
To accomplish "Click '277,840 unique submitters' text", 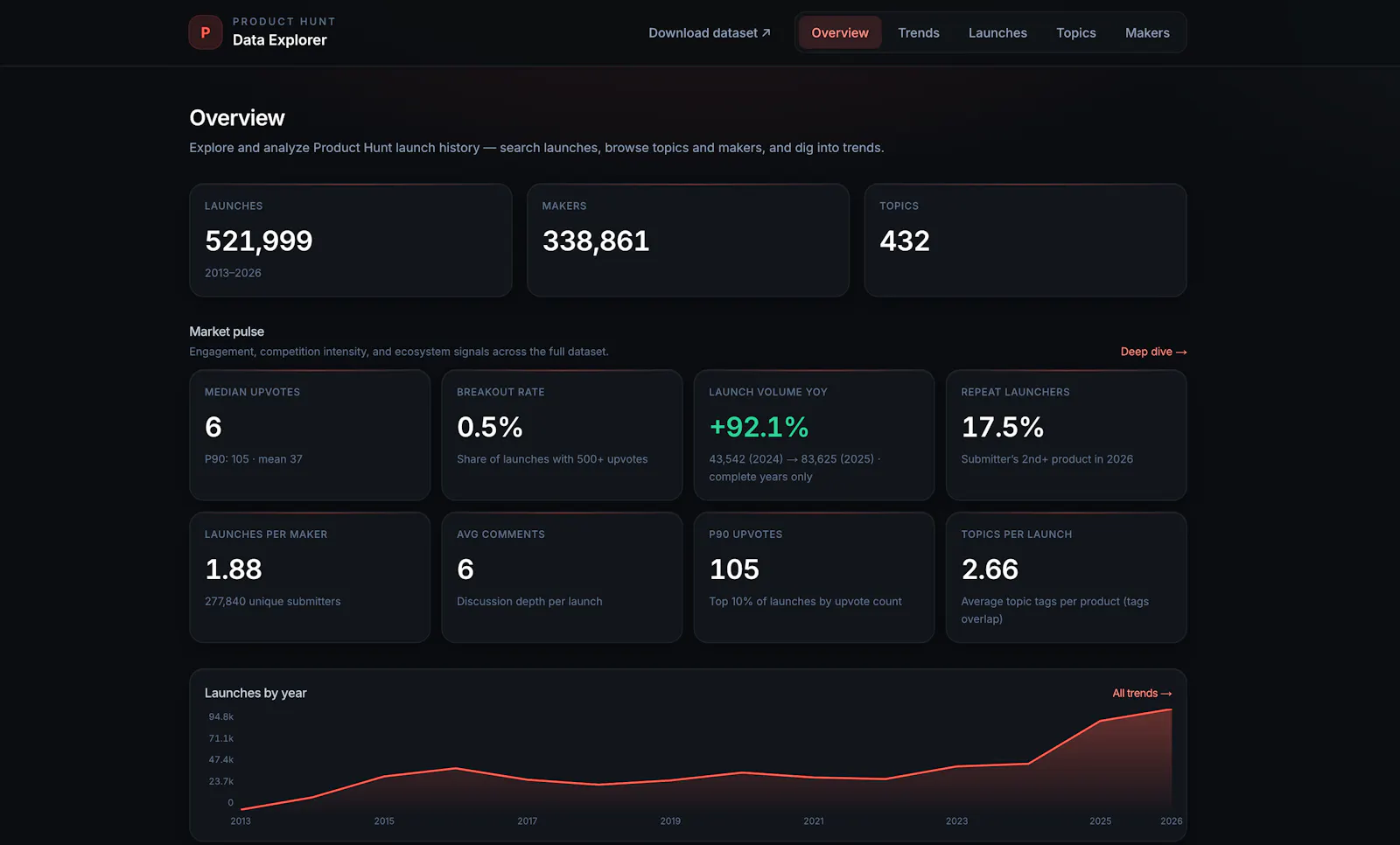I will tap(273, 602).
